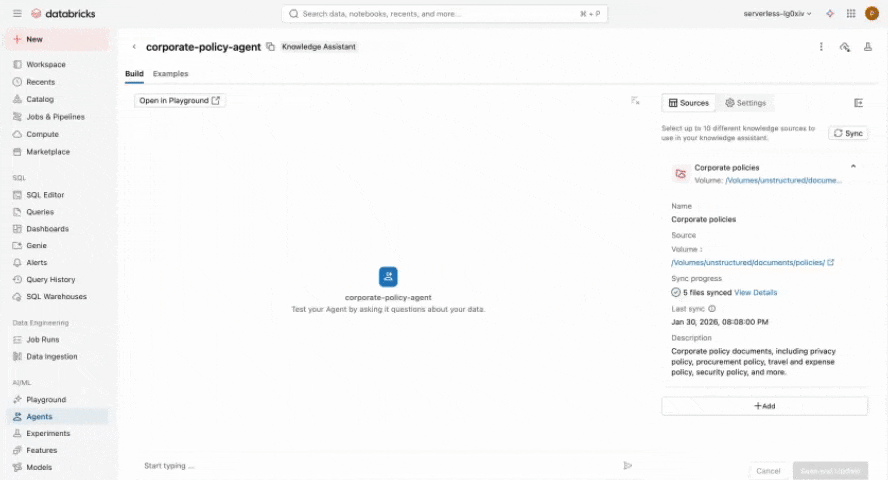Click Open in Playground button
Image resolution: width=888 pixels, height=480 pixels.
[180, 101]
